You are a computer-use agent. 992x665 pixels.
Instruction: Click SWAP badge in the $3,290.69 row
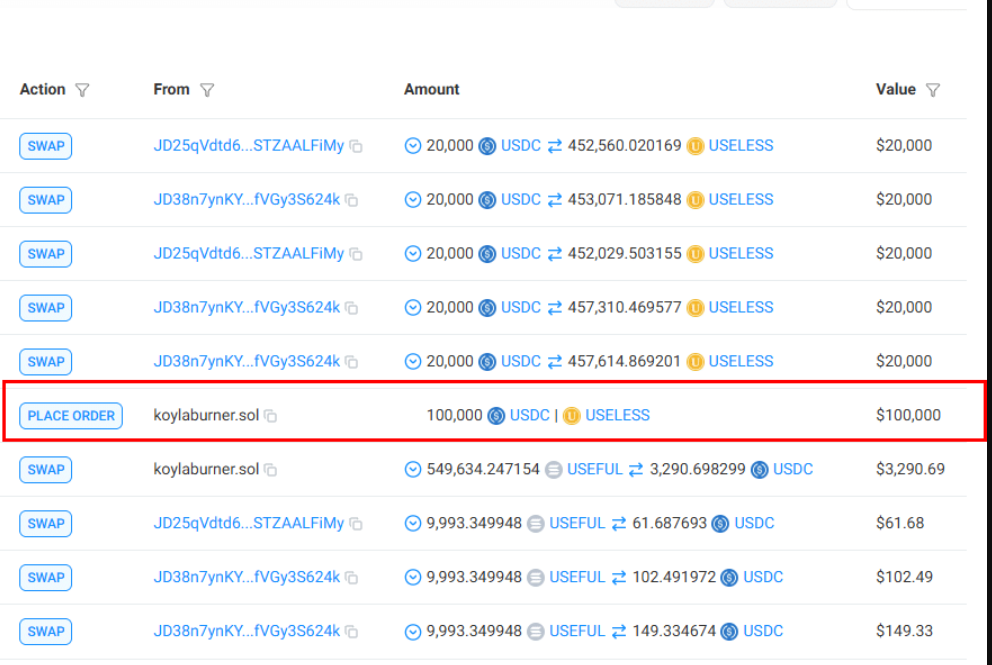pos(46,469)
